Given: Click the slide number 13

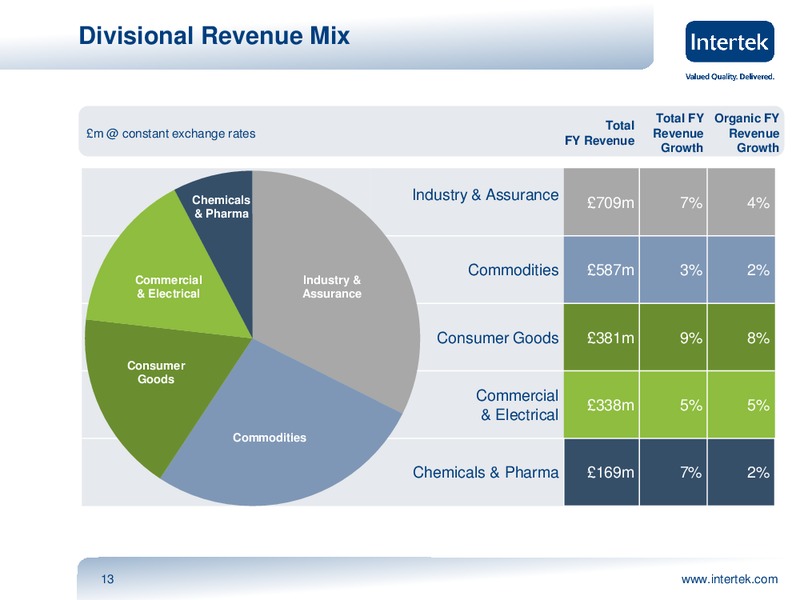Looking at the screenshot, I should [x=108, y=579].
